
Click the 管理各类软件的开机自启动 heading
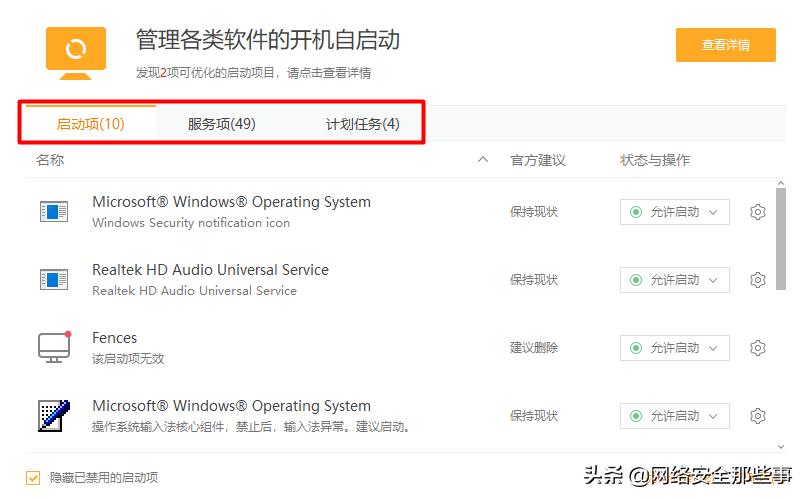pos(268,40)
